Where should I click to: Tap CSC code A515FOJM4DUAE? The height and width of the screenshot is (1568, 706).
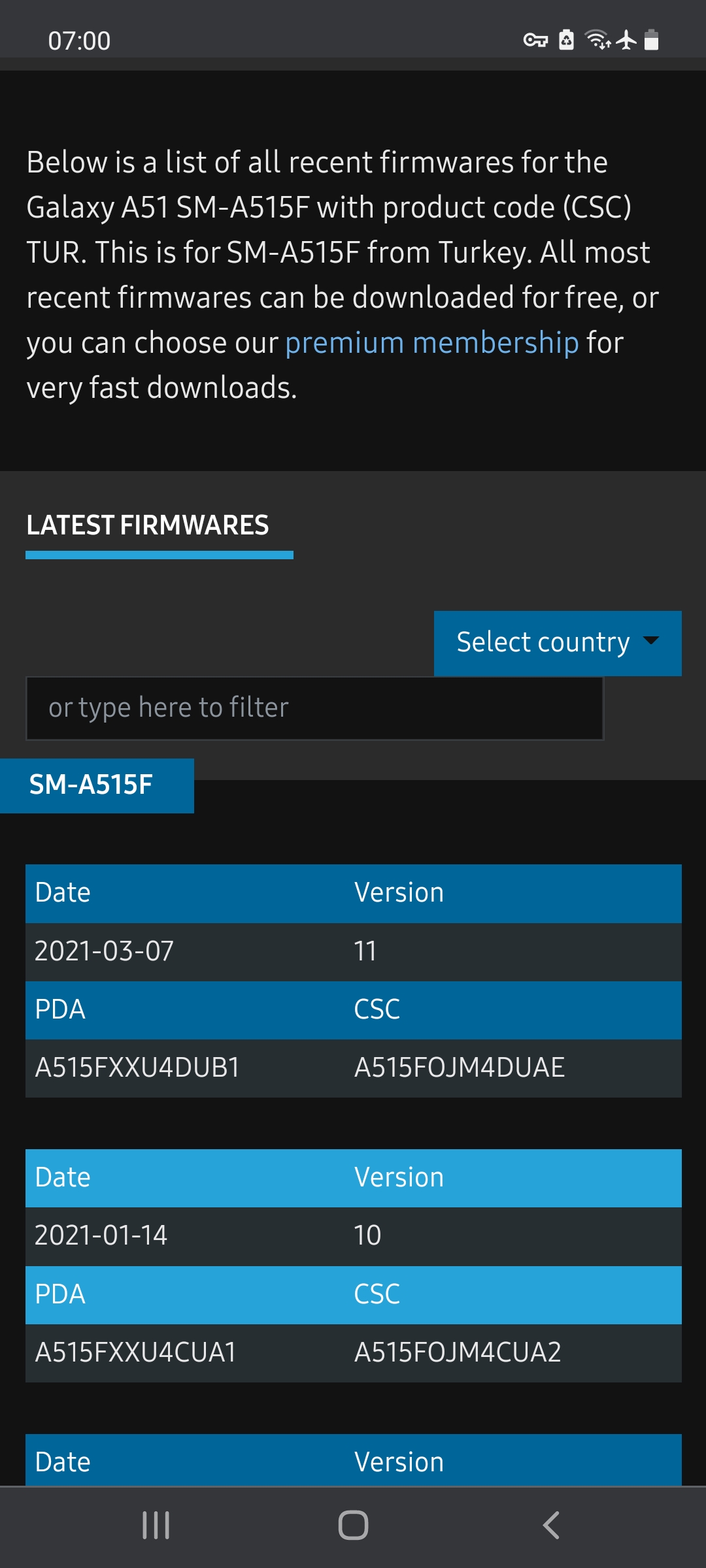click(x=459, y=1068)
